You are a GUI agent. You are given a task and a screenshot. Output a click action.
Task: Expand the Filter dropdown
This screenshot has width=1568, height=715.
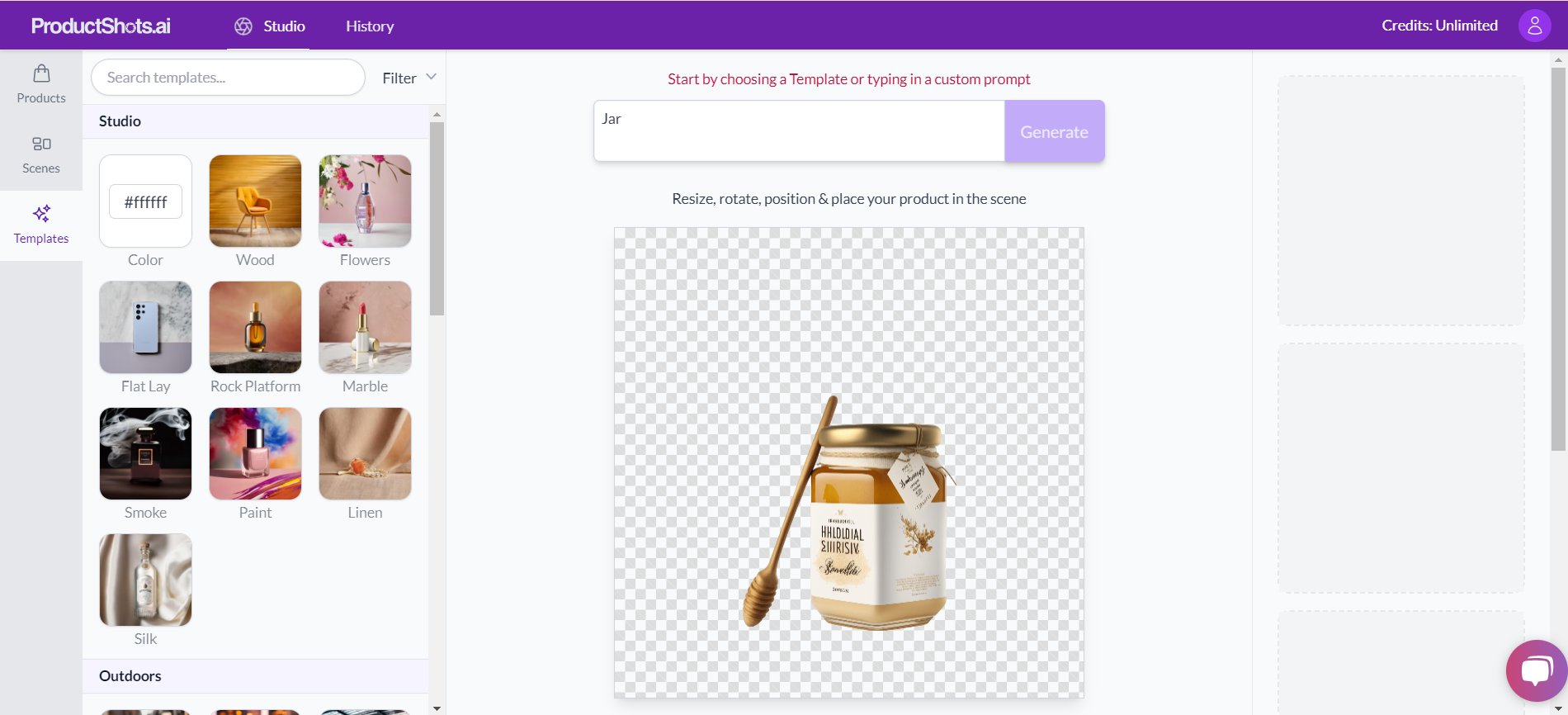coord(409,78)
